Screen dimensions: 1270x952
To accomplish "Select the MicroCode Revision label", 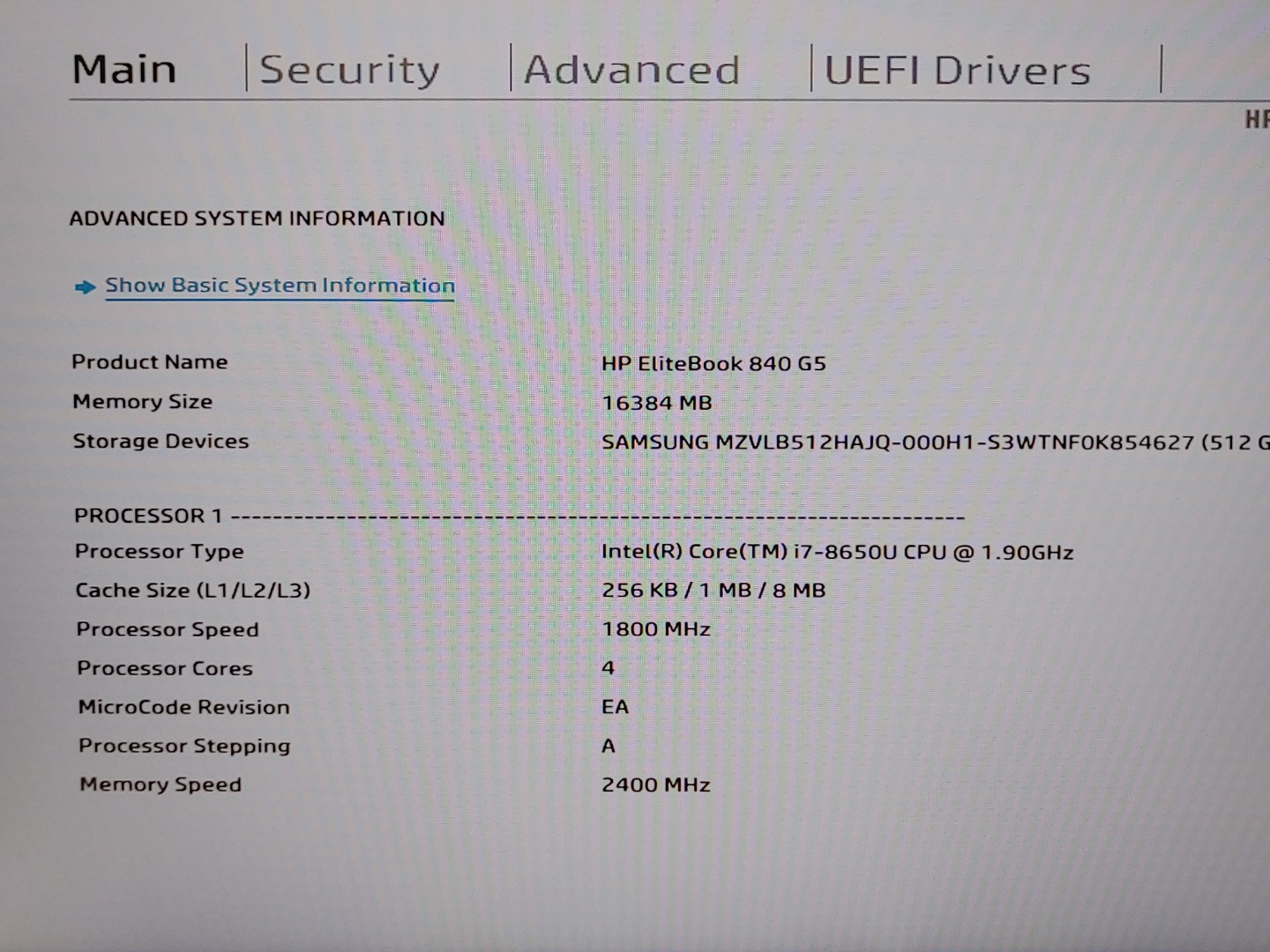I will pyautogui.click(x=184, y=707).
